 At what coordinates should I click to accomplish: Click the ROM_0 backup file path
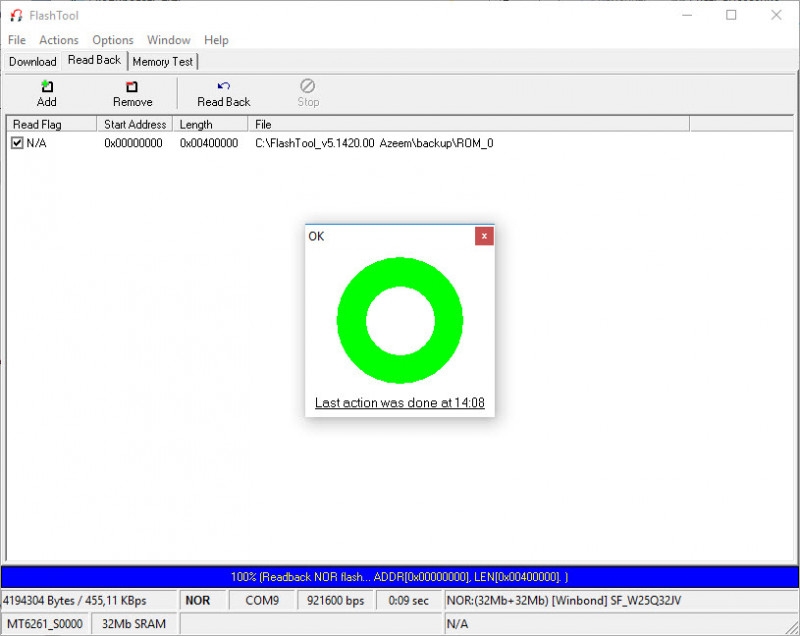coord(374,143)
